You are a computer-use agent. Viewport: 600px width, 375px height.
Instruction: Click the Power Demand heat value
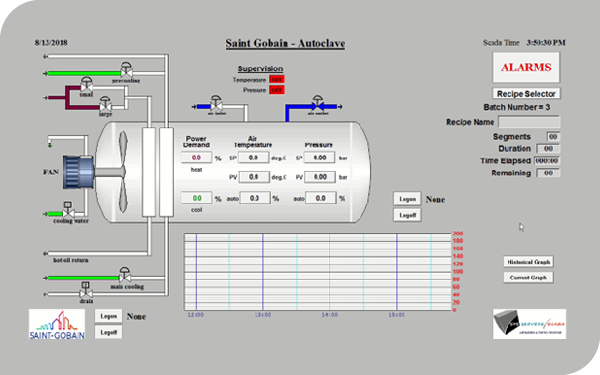pyautogui.click(x=196, y=158)
